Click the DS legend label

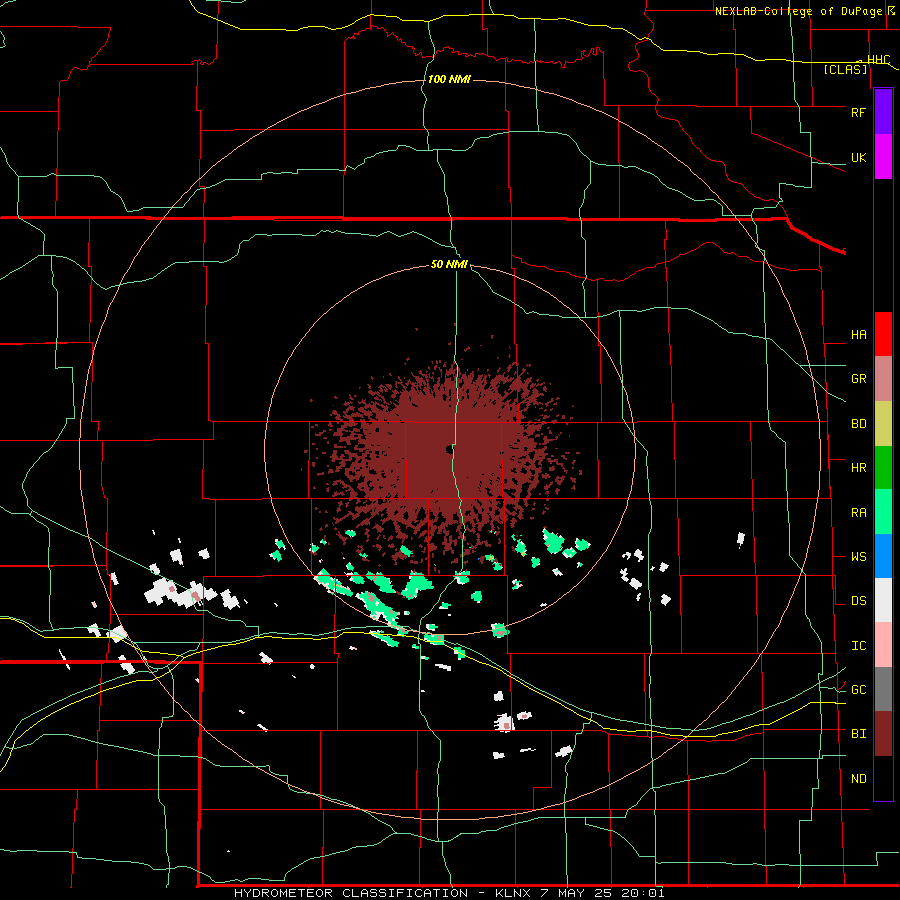(858, 601)
